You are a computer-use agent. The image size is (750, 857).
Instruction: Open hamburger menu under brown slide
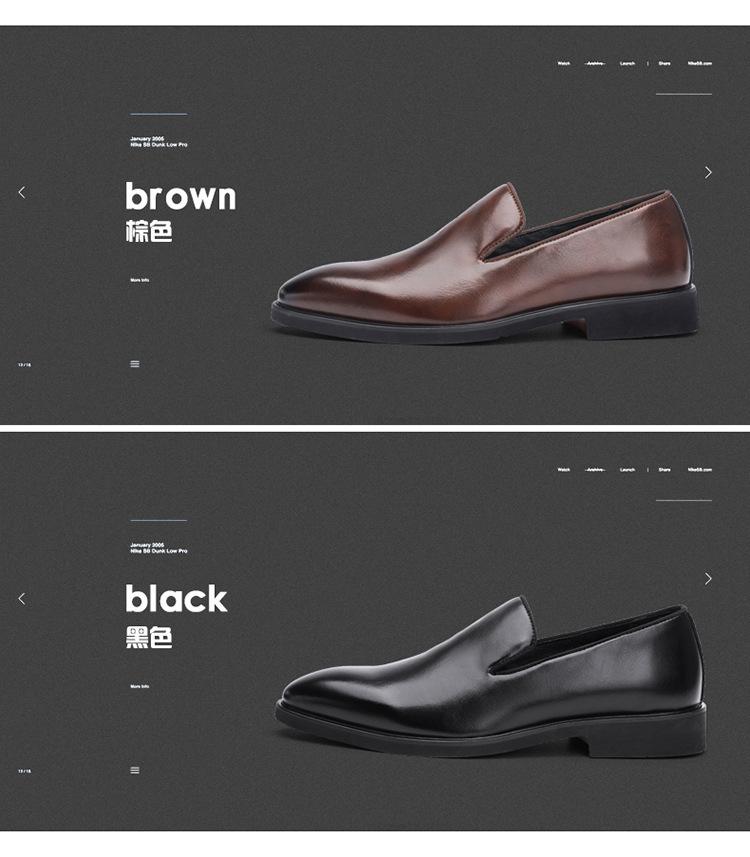tap(135, 364)
